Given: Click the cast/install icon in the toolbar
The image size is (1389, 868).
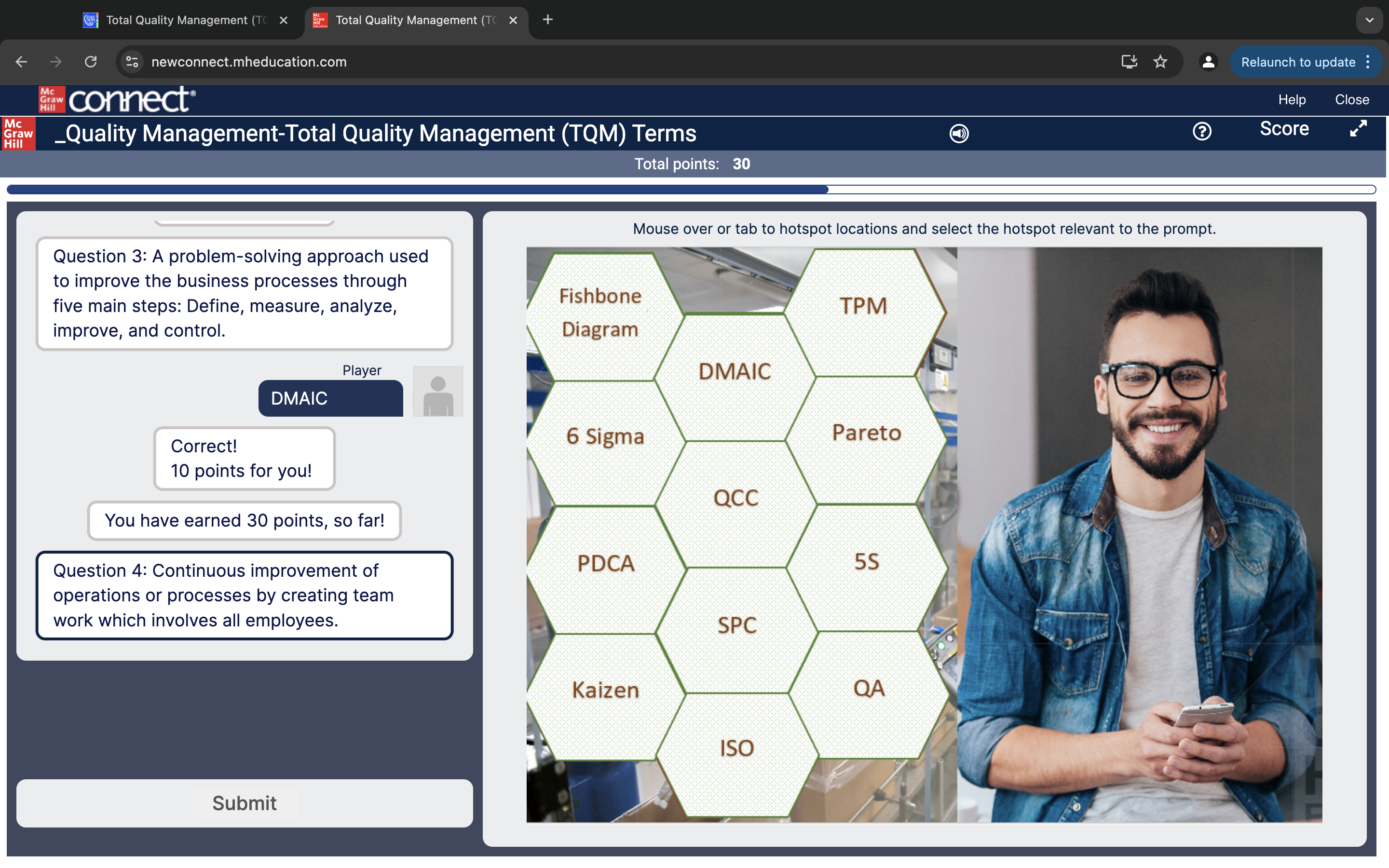Looking at the screenshot, I should 1129,61.
